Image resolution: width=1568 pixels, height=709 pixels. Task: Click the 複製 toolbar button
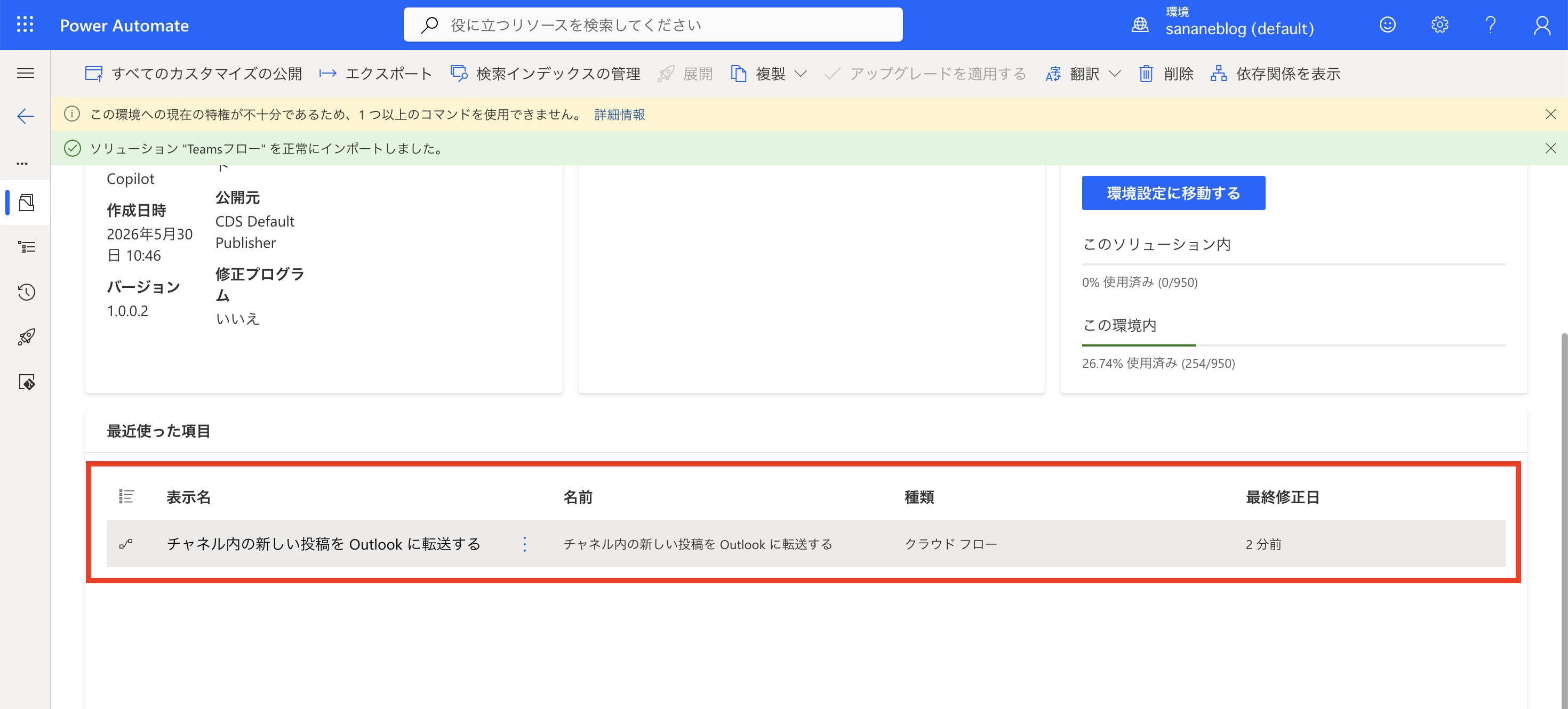click(758, 74)
